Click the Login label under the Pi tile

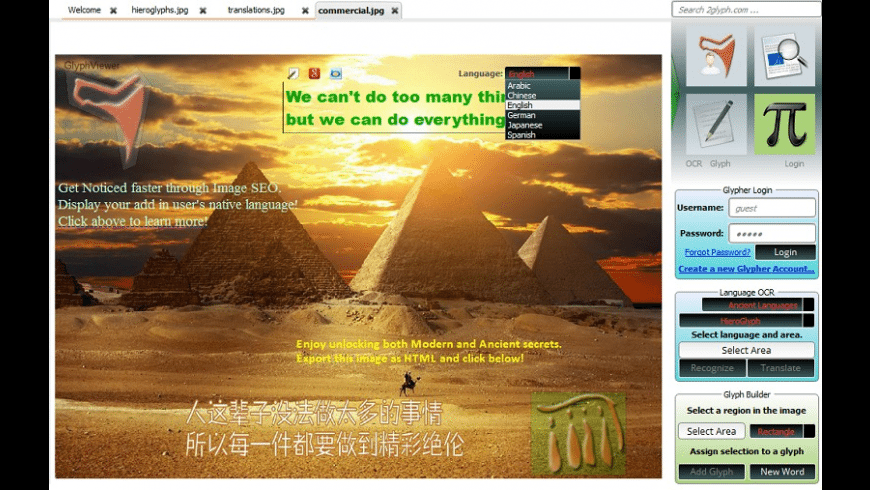(x=794, y=164)
